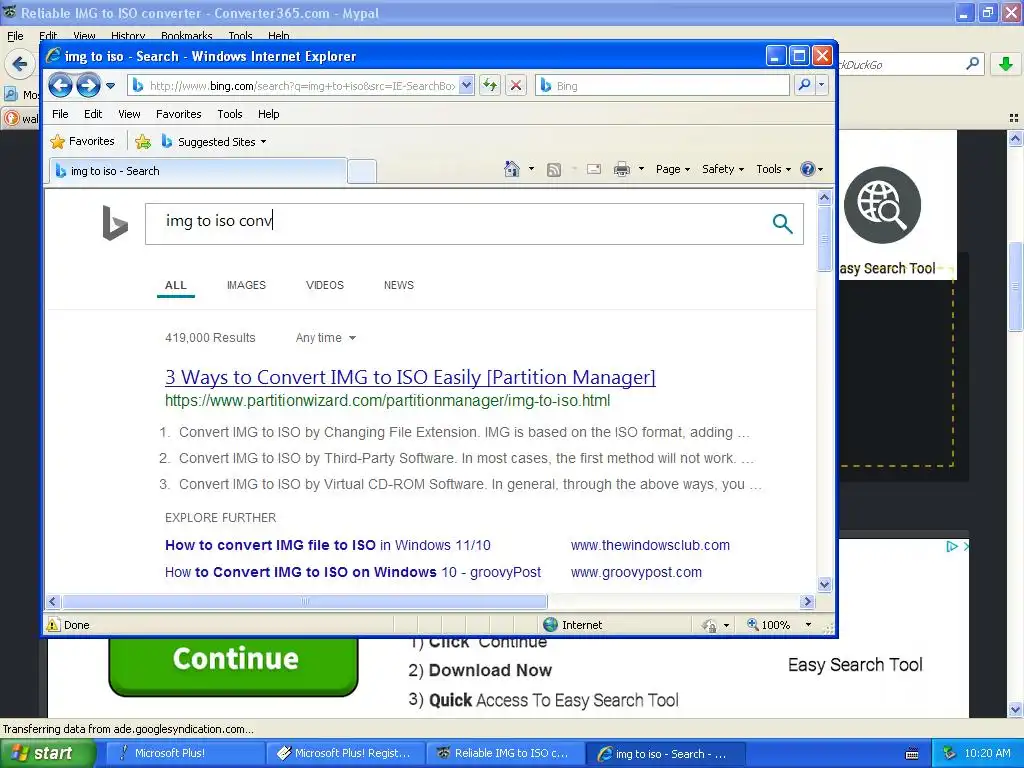This screenshot has width=1024, height=768.
Task: Click the Internet zone globe in status bar
Action: (551, 625)
